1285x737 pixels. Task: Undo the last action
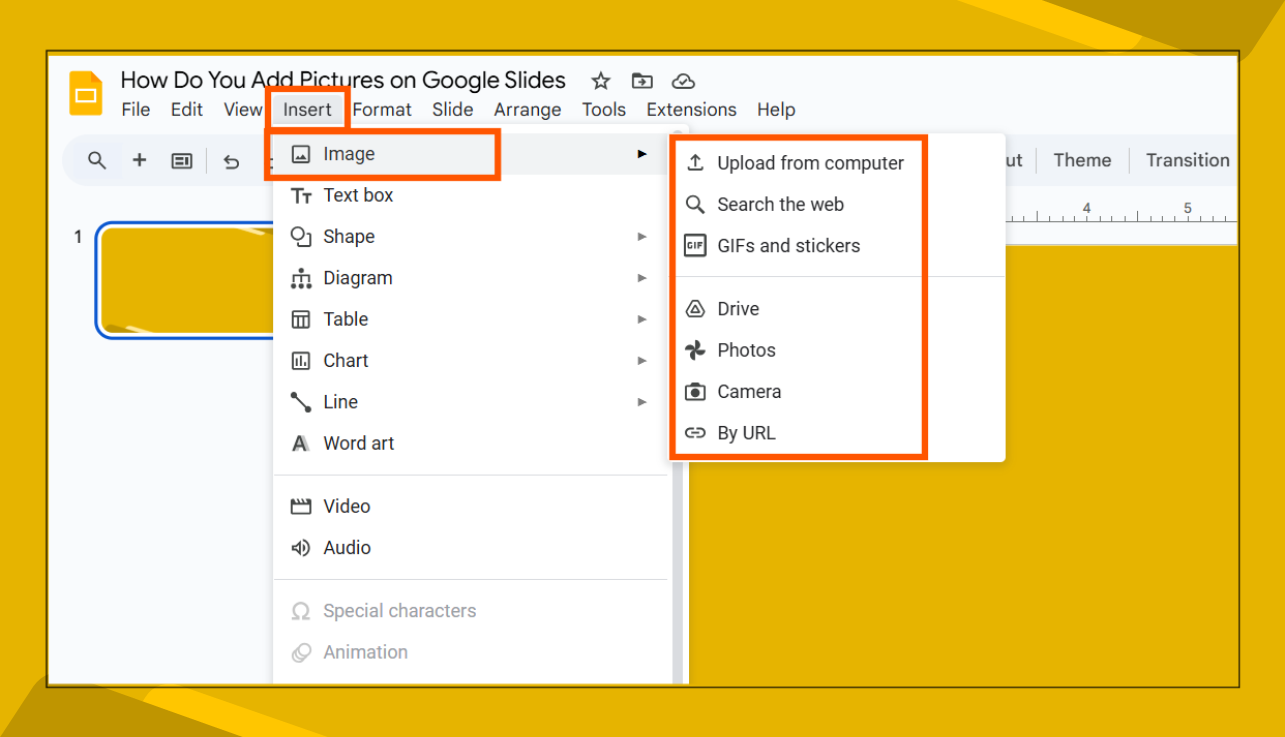coord(231,160)
